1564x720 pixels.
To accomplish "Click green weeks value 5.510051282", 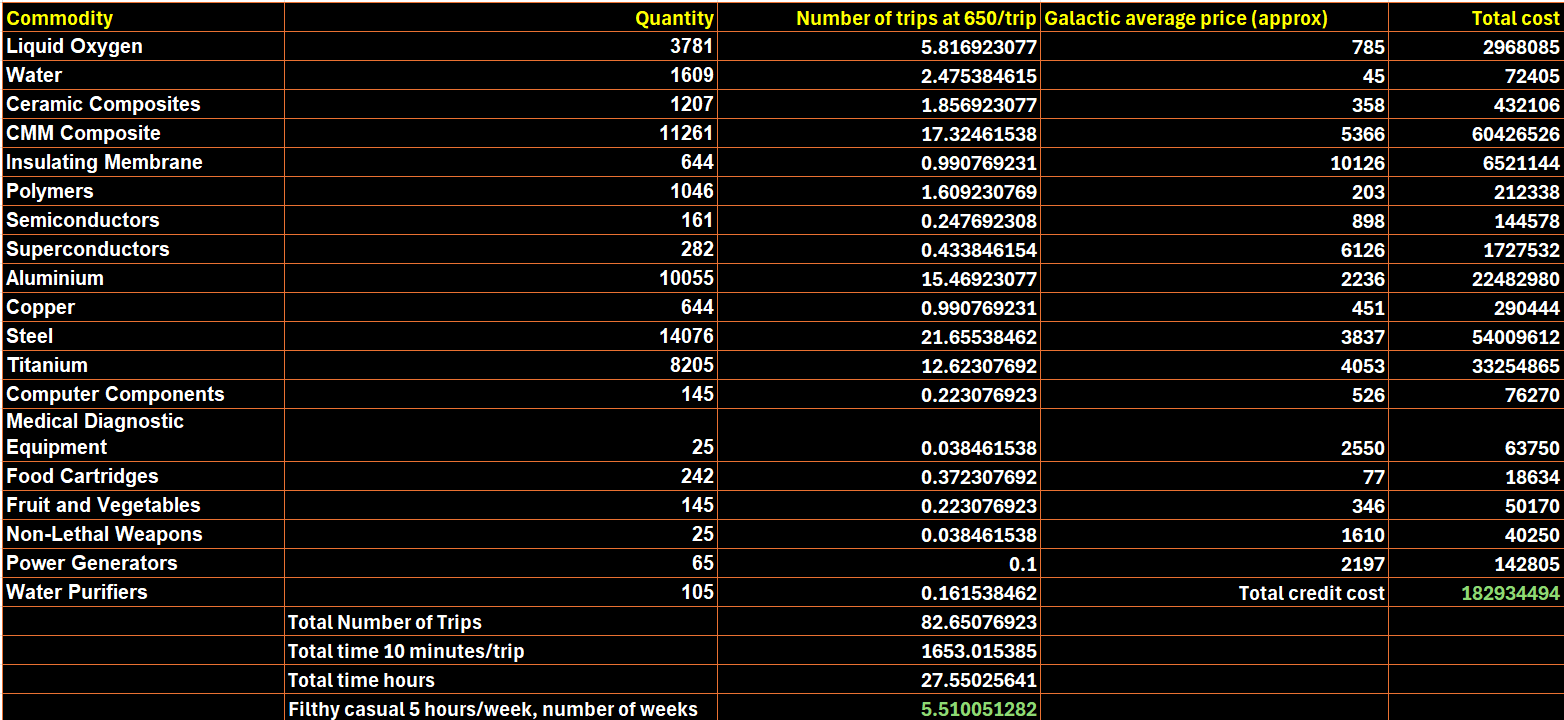I will point(879,708).
